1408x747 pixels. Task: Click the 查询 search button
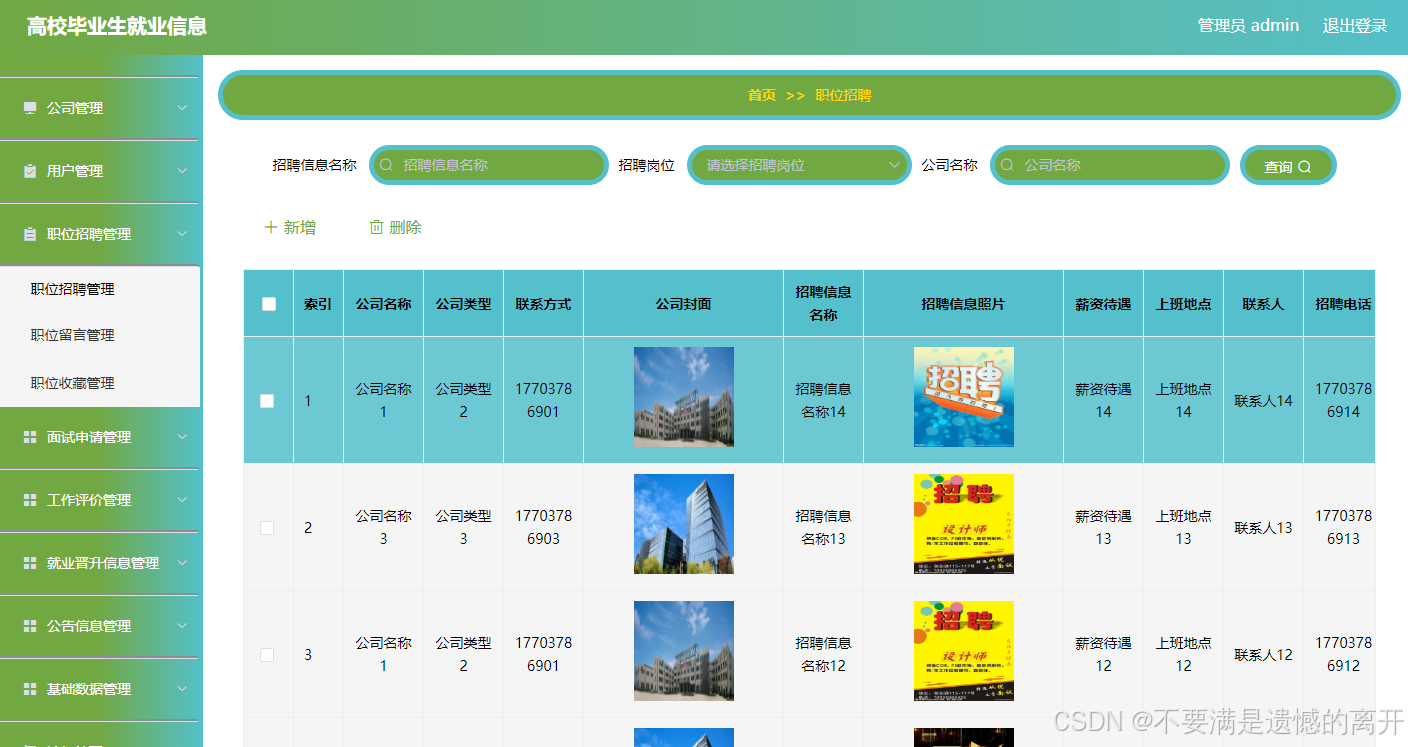(1288, 166)
